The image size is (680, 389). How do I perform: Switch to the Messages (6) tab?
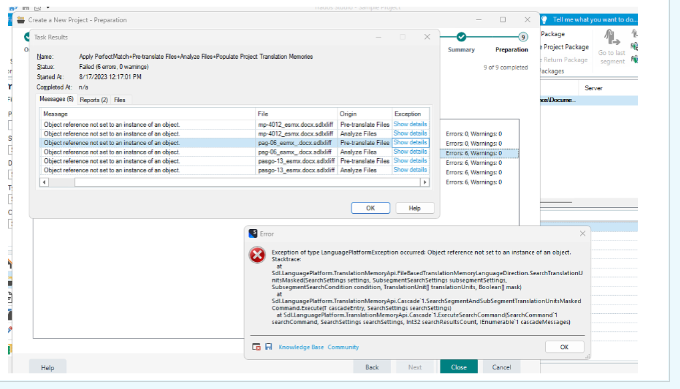pos(56,99)
